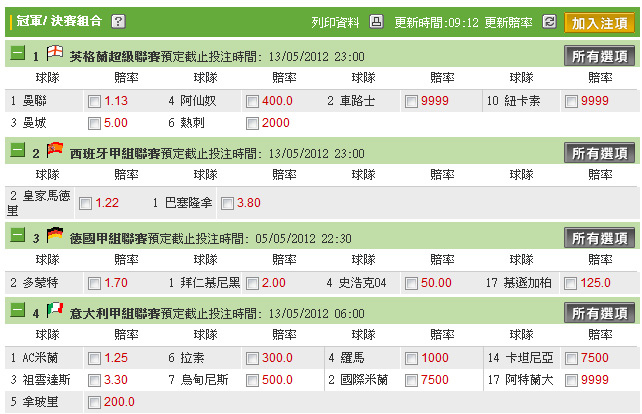Viewport: 642px width, 414px height.
Task: Click the team name 阿仙奴
Action: [198, 101]
